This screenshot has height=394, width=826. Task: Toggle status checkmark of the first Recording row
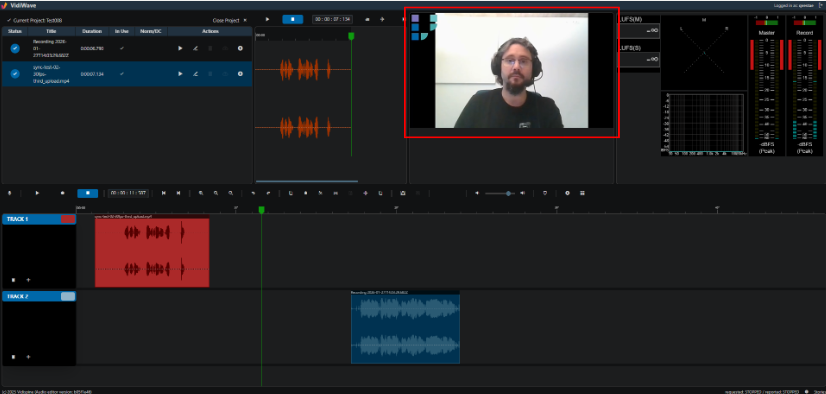point(15,48)
